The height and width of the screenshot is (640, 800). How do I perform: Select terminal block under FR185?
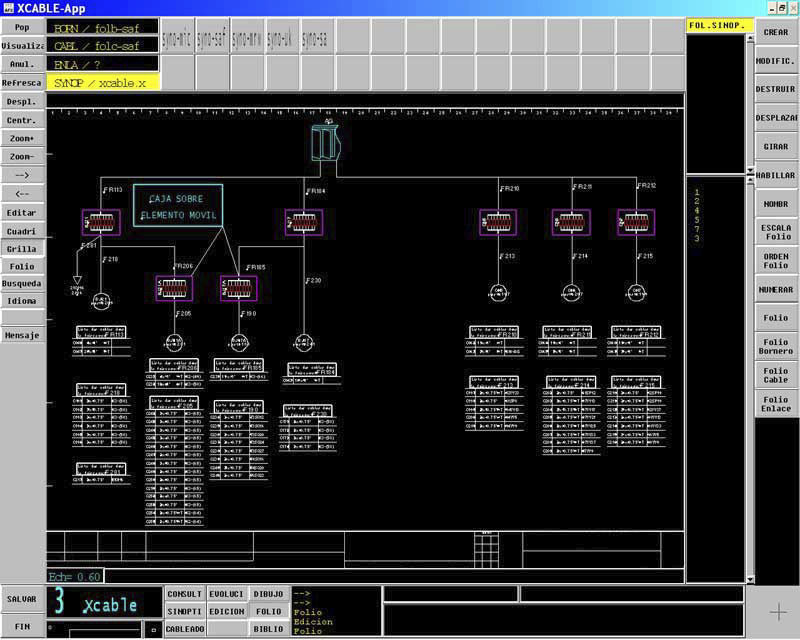[x=239, y=288]
